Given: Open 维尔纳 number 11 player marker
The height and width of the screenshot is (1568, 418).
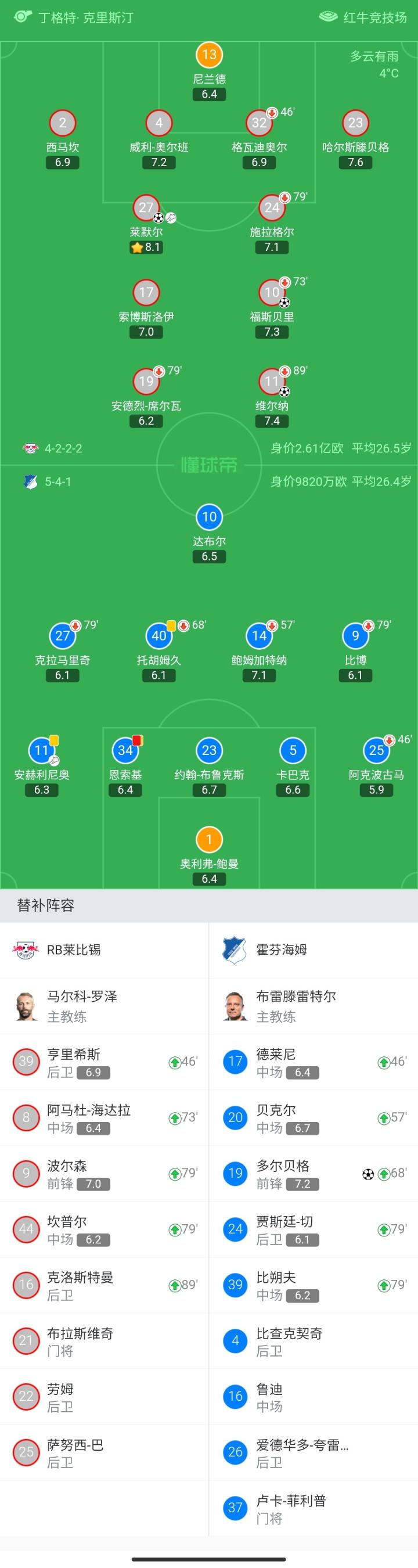Looking at the screenshot, I should (x=271, y=382).
